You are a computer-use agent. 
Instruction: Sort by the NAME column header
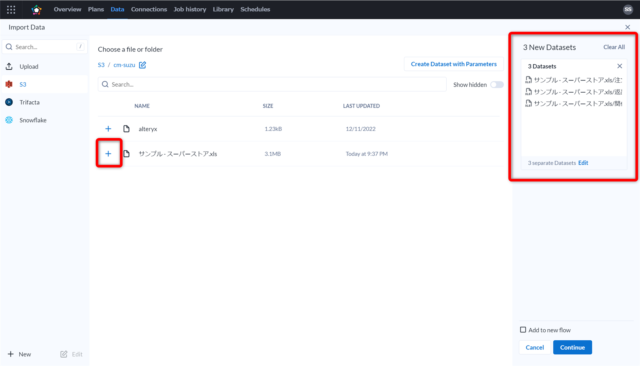[142, 106]
